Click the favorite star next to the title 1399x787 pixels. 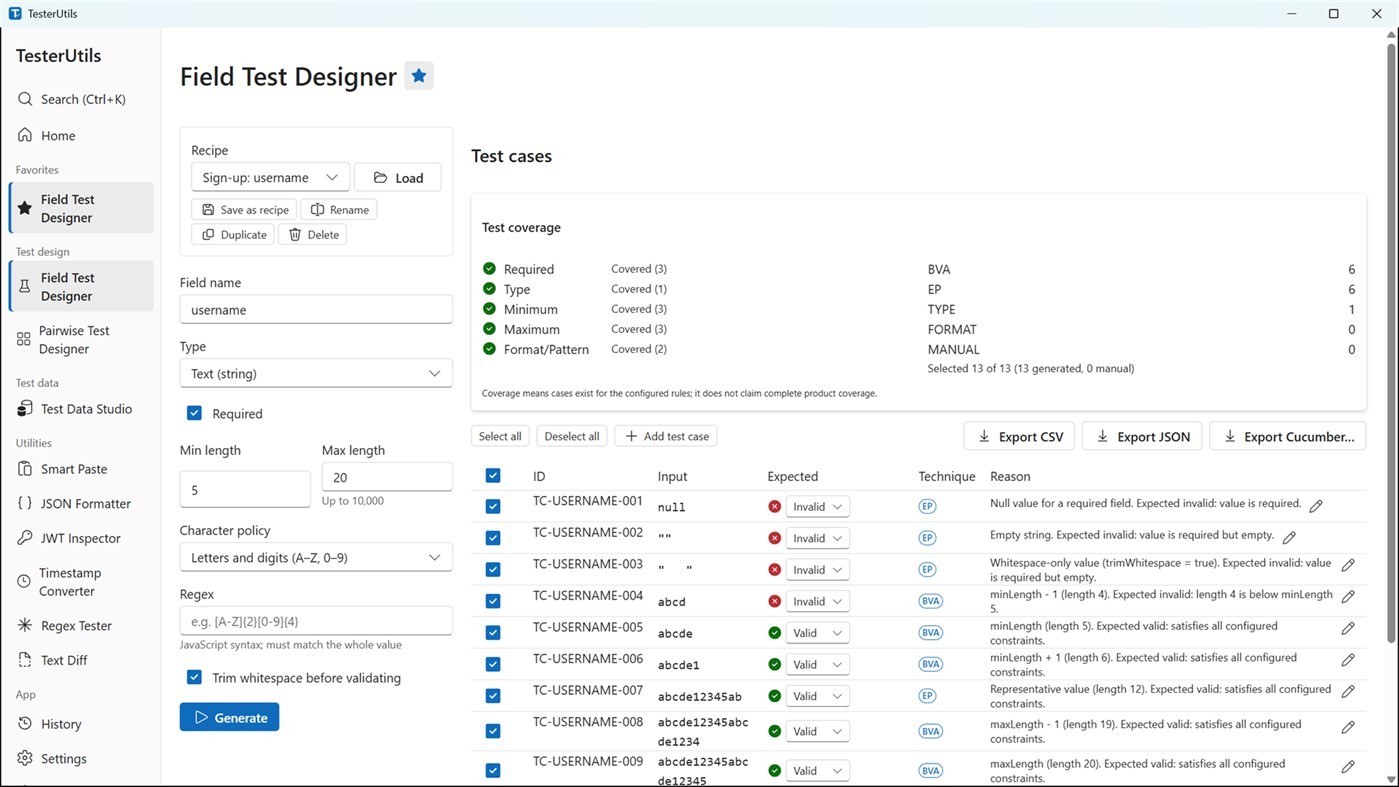tap(419, 76)
